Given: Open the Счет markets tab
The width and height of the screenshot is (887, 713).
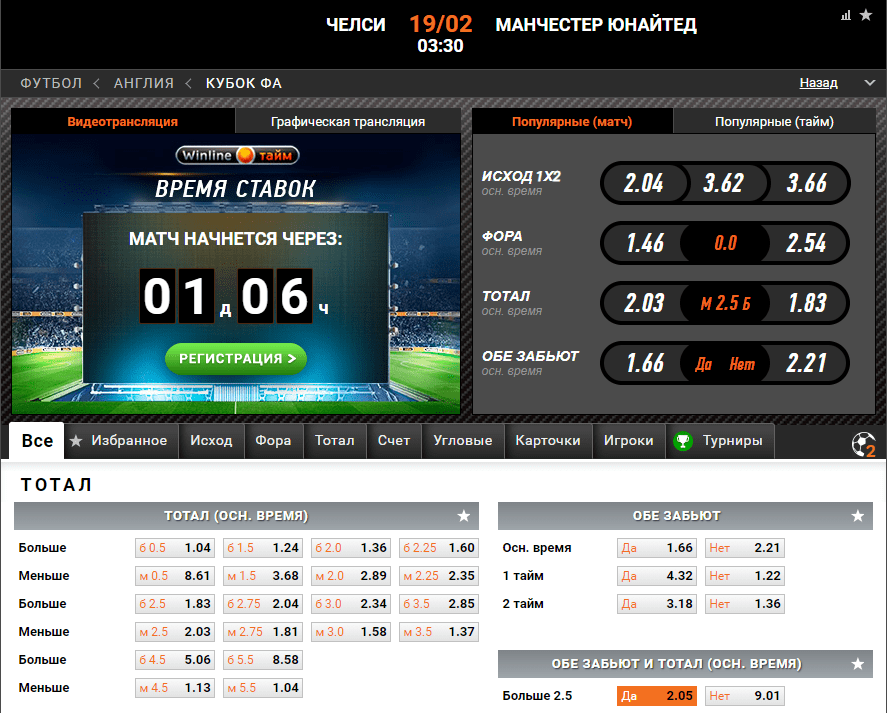Looking at the screenshot, I should point(394,440).
